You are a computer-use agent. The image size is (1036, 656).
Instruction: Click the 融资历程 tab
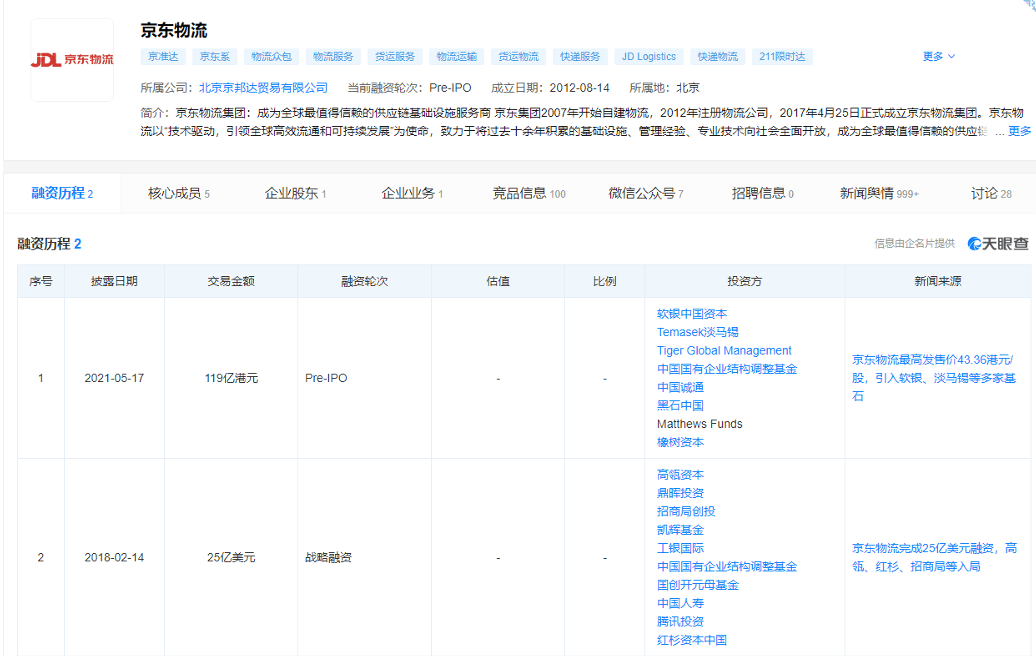coord(61,193)
